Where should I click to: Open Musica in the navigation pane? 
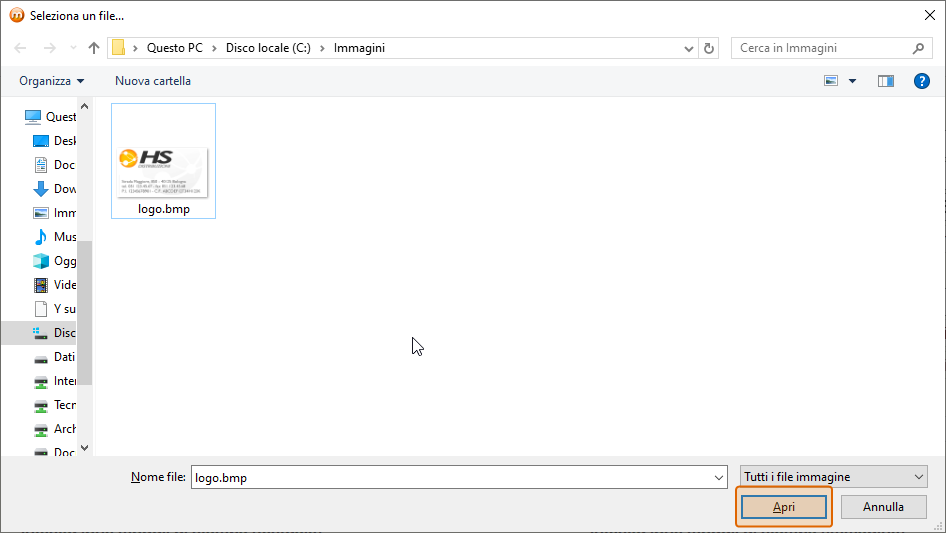coord(54,237)
